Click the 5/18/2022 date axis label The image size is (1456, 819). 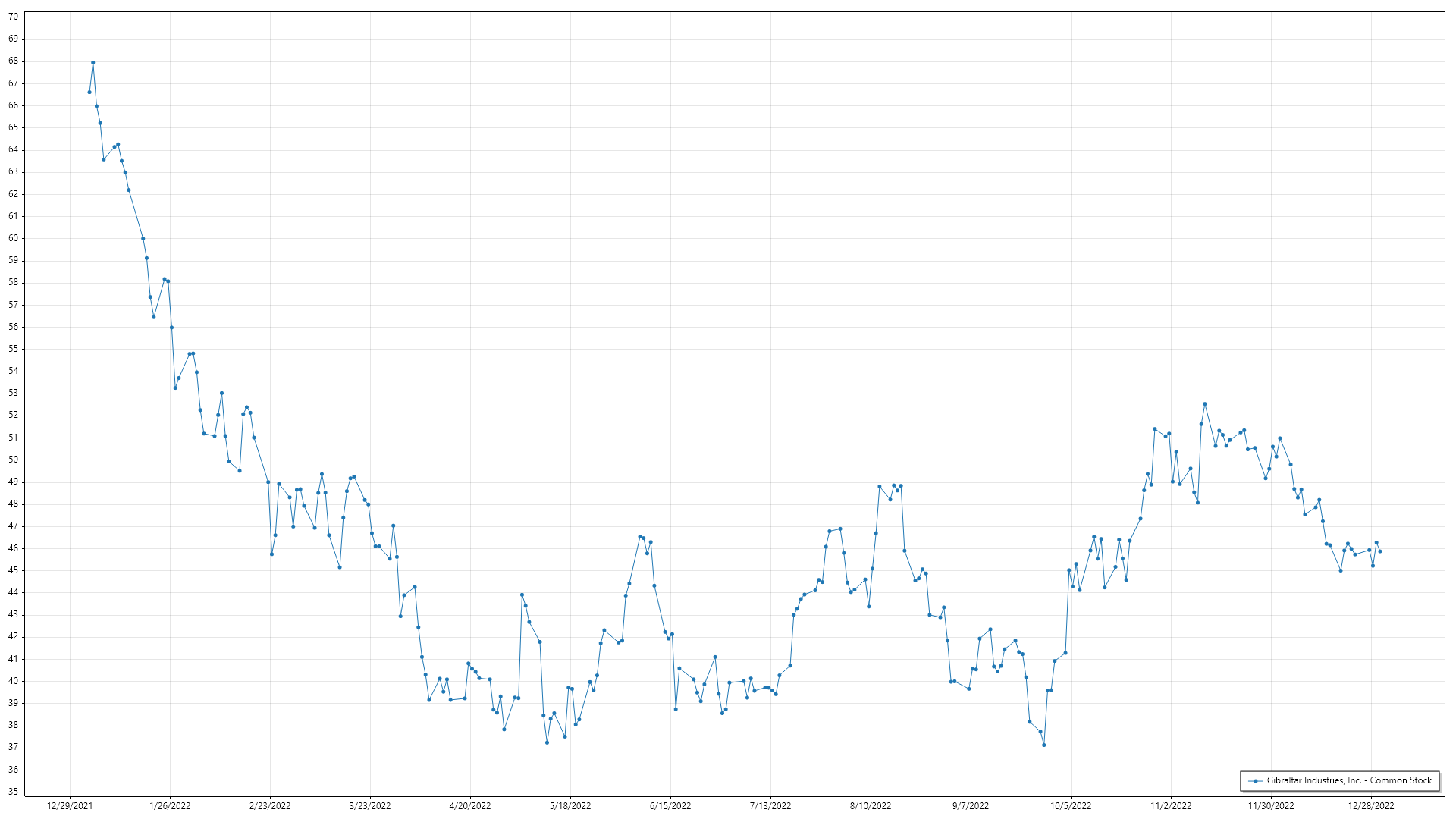[x=570, y=806]
